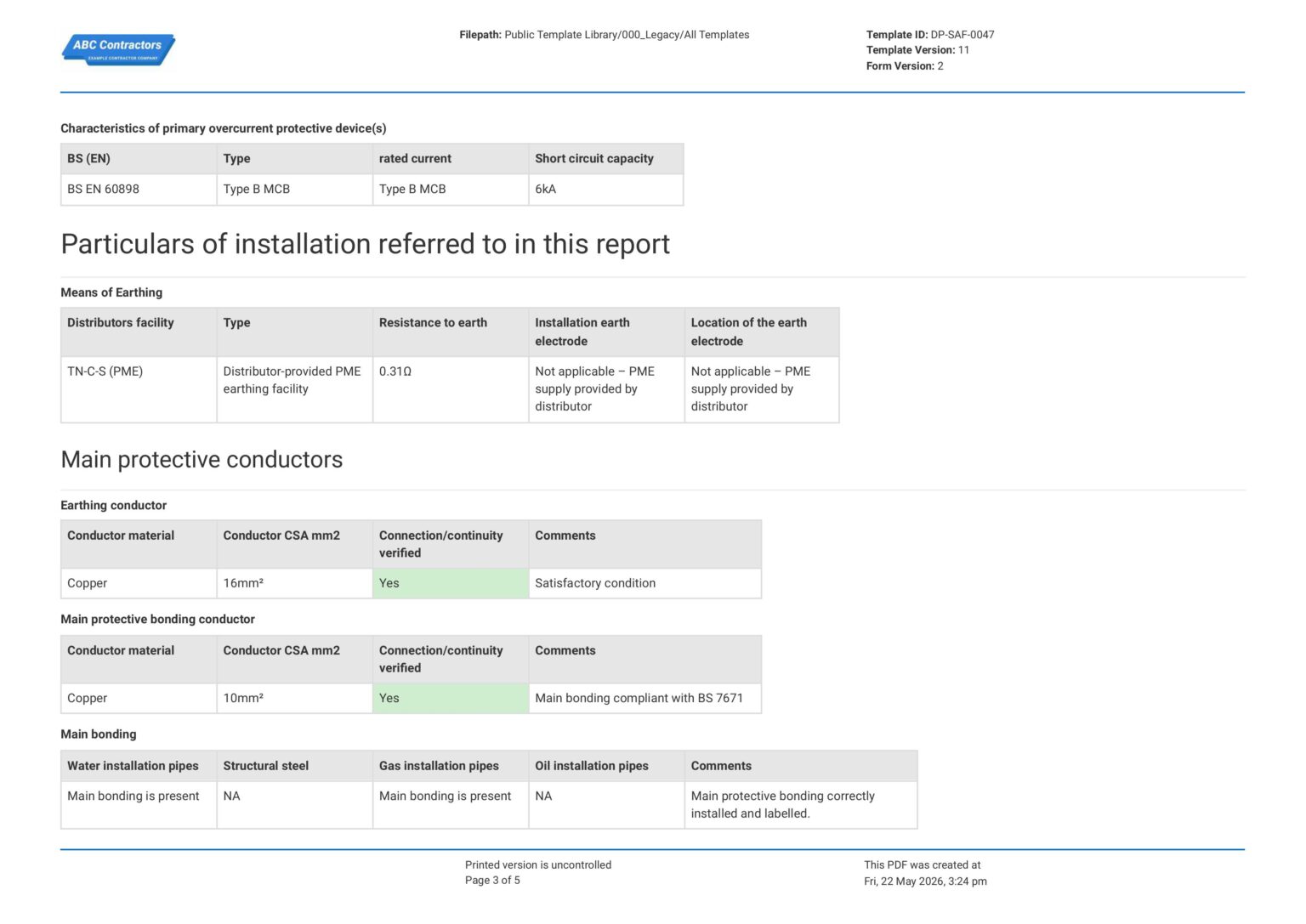This screenshot has width=1306, height=924.
Task: Click 'Main bonding compliant with BS 7671' comment
Action: (x=644, y=699)
